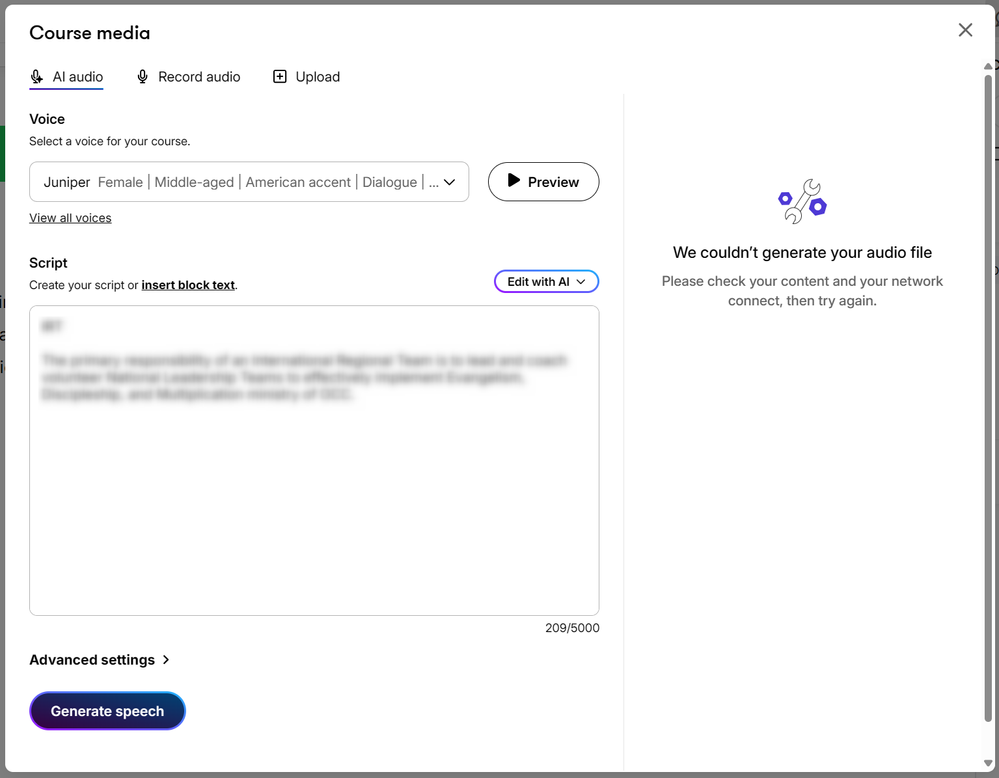
Task: Open the Juniper voice selection dropdown
Action: pyautogui.click(x=249, y=182)
